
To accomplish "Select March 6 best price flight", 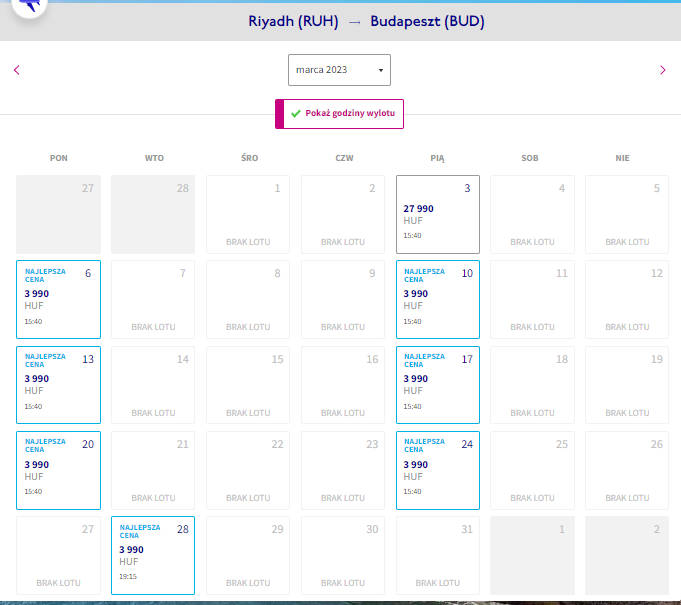I will click(x=59, y=299).
